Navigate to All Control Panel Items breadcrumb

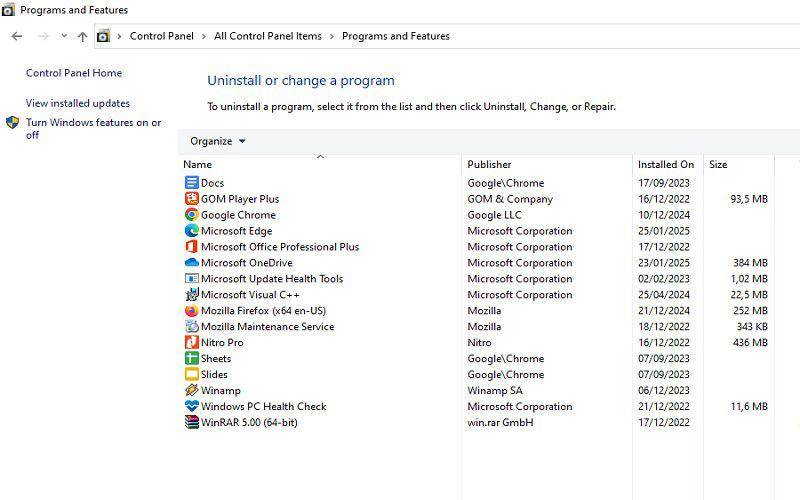pos(268,36)
